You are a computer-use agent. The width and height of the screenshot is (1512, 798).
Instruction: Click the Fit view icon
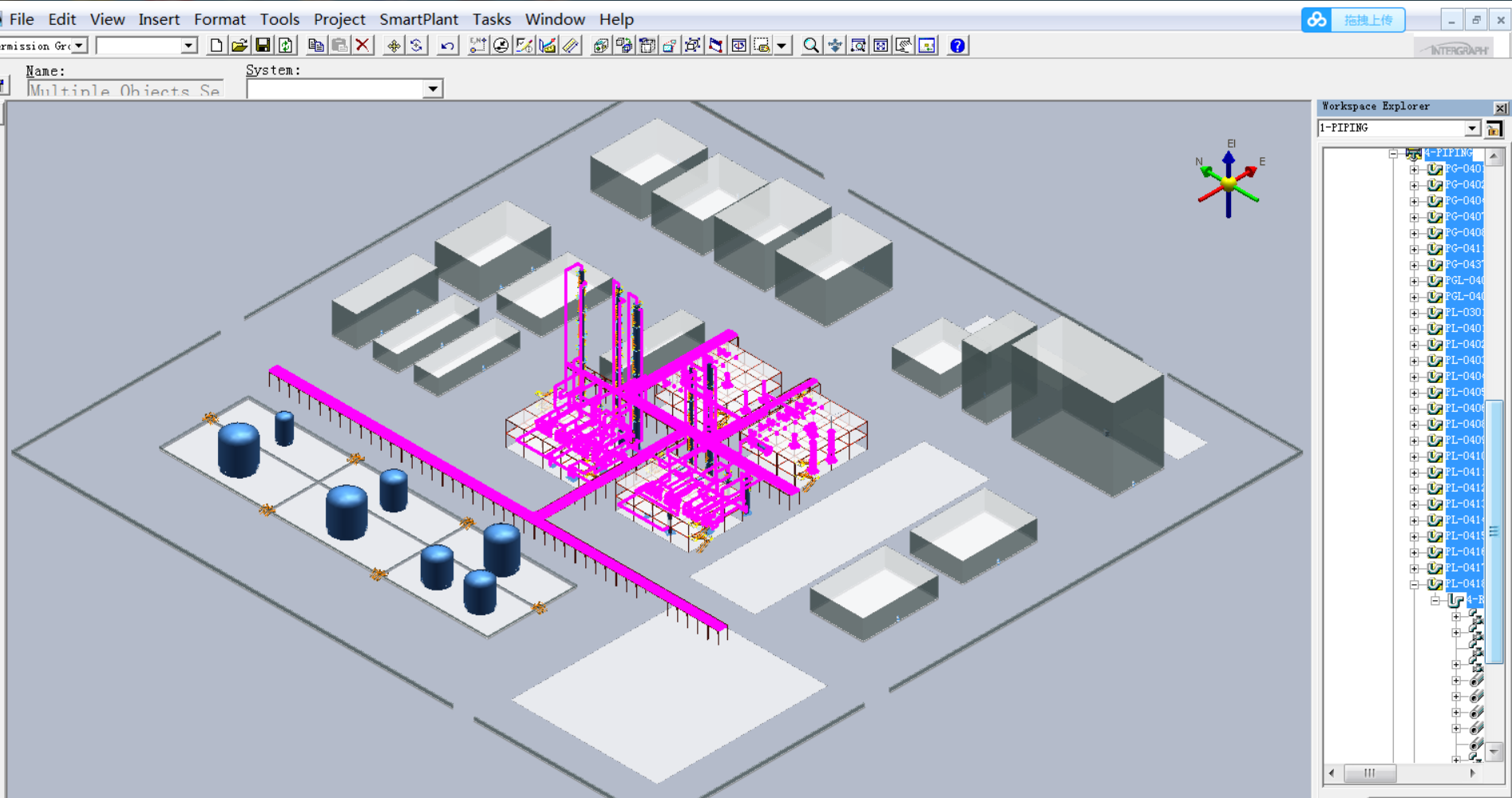point(881,45)
